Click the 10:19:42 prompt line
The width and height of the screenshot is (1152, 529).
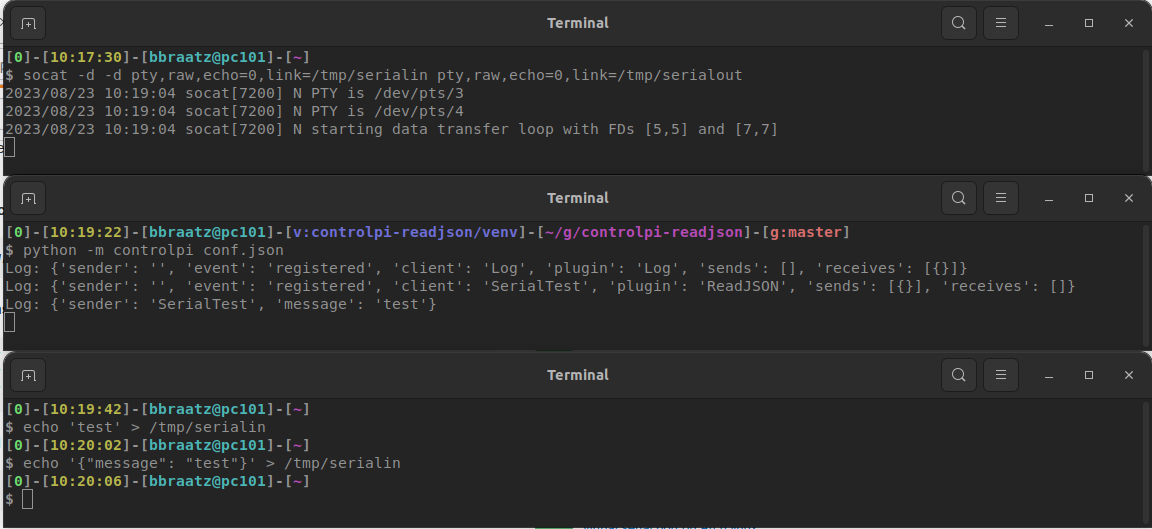pos(157,409)
